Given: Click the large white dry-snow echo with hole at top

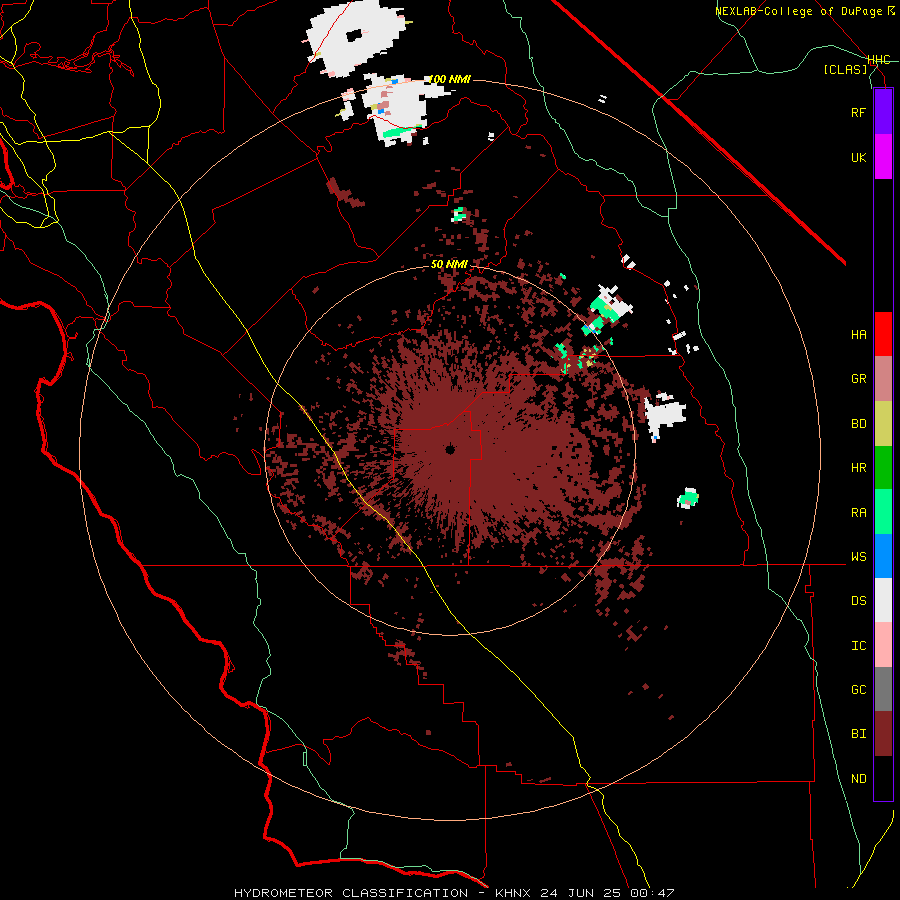Looking at the screenshot, I should click(x=356, y=37).
